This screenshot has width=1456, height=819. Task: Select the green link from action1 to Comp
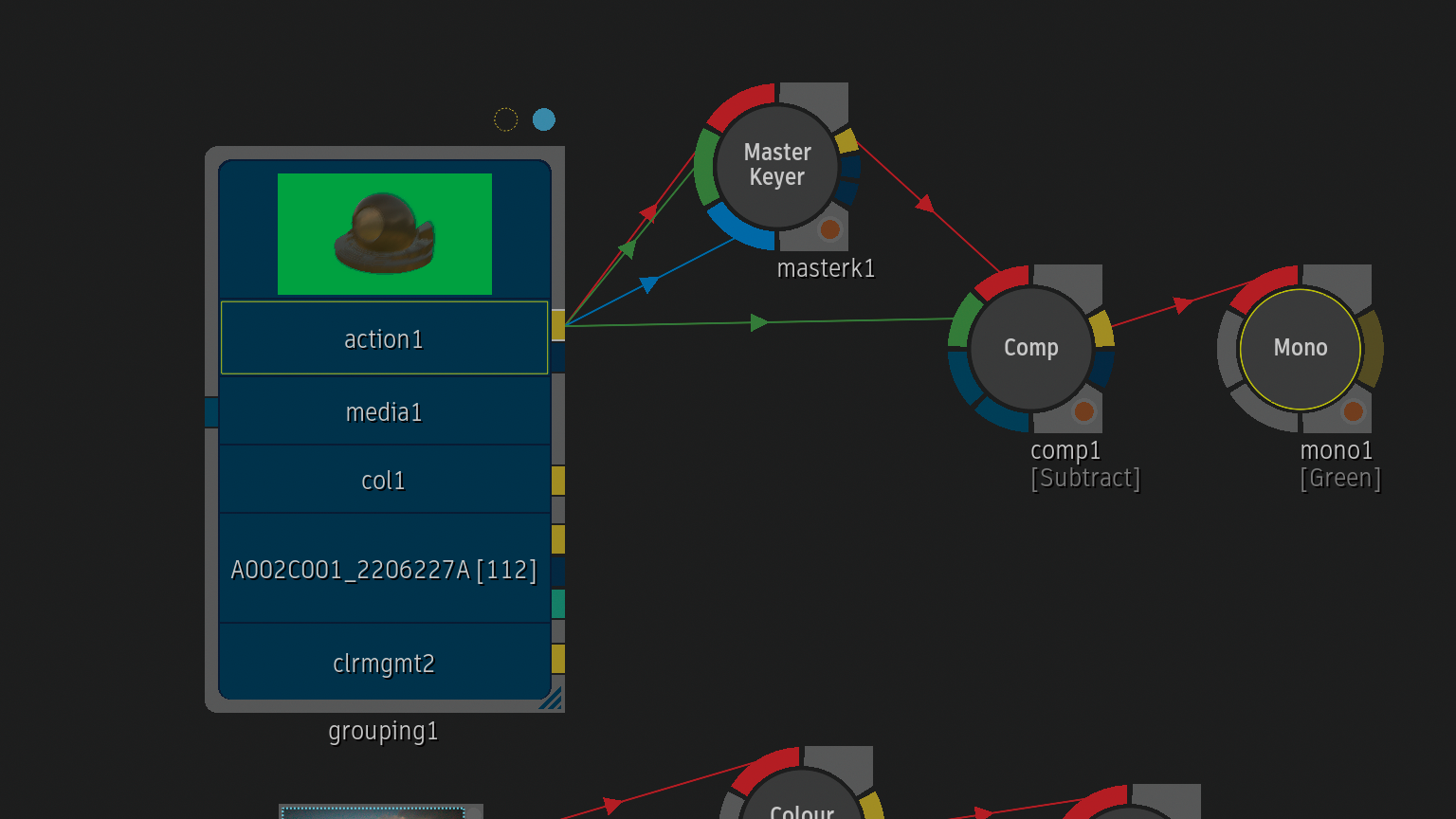point(758,323)
